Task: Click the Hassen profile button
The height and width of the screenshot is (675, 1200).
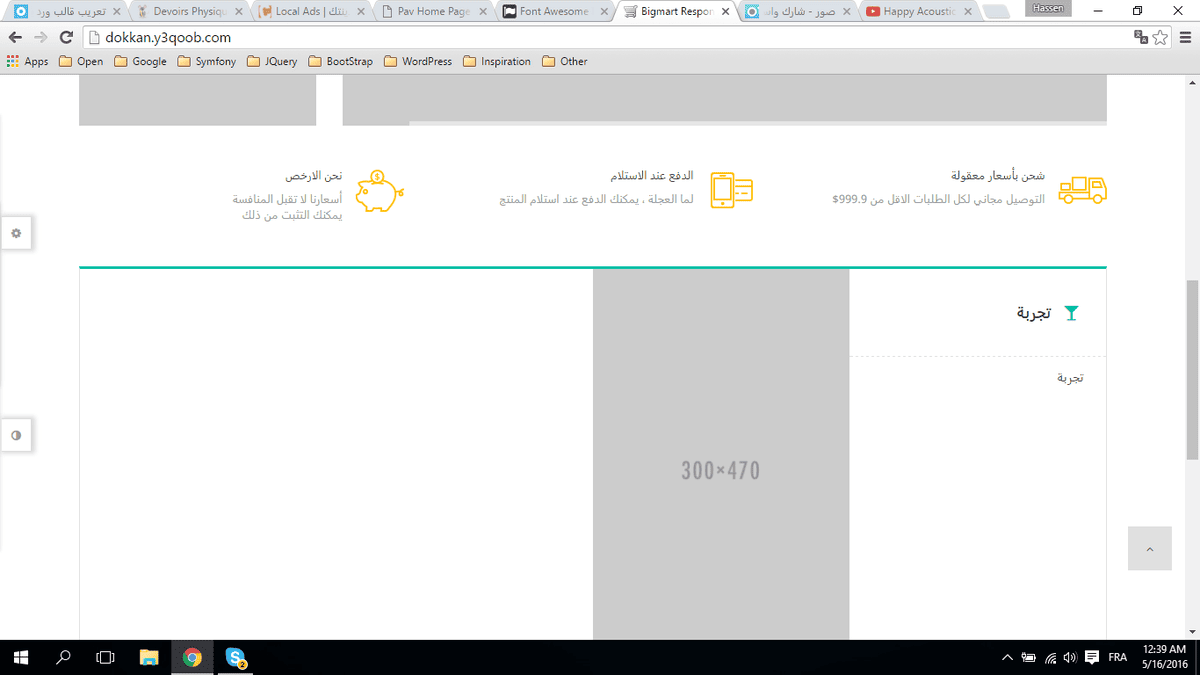Action: [1048, 8]
